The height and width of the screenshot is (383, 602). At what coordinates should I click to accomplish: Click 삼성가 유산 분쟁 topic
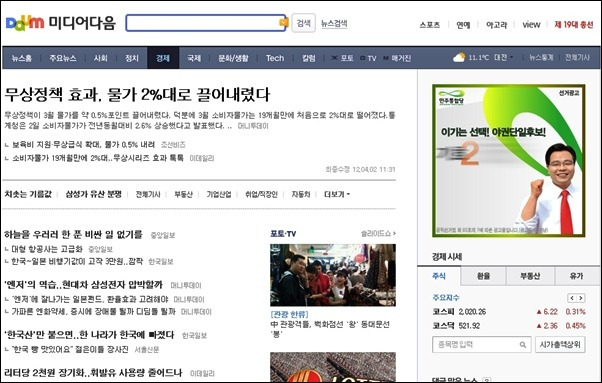[x=93, y=194]
